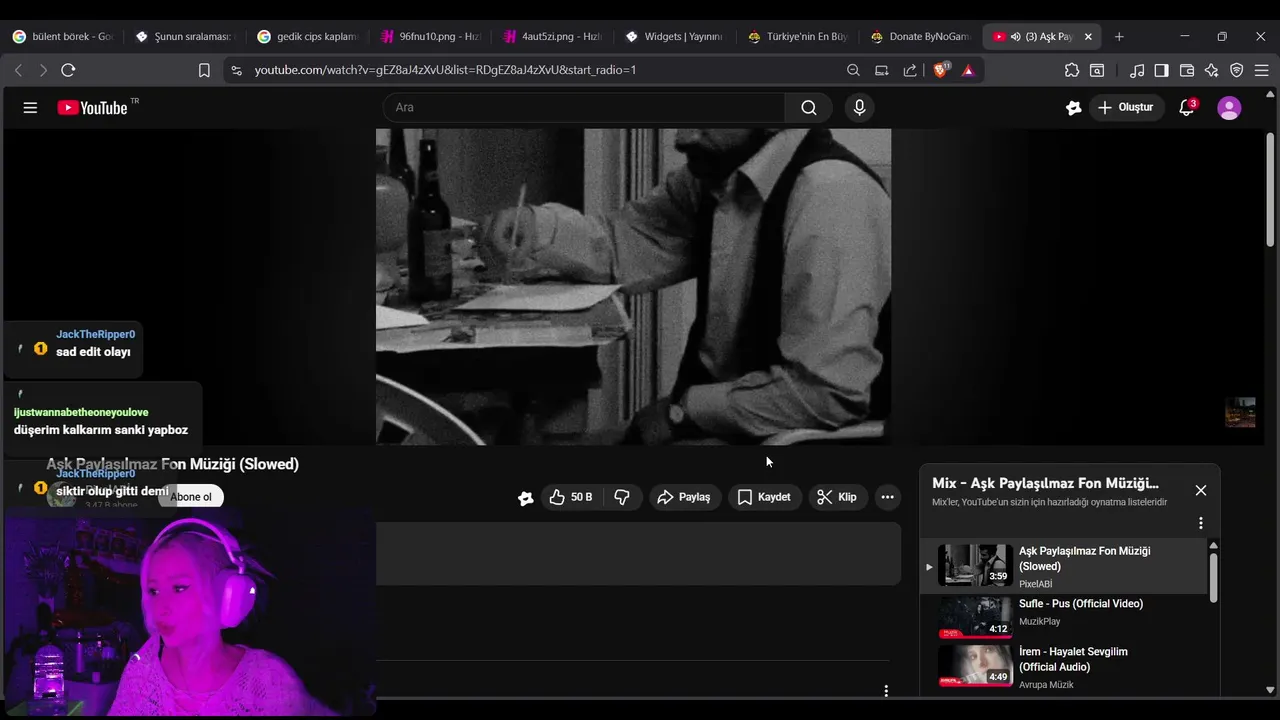The height and width of the screenshot is (720, 1280).
Task: Switch to Türkiye'nin En Büy tab
Action: (x=797, y=36)
